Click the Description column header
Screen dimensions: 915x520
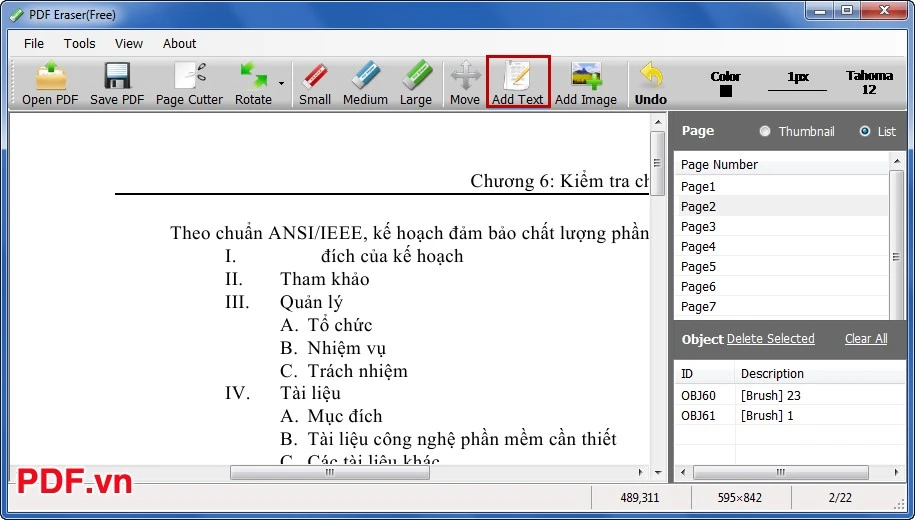pos(820,374)
